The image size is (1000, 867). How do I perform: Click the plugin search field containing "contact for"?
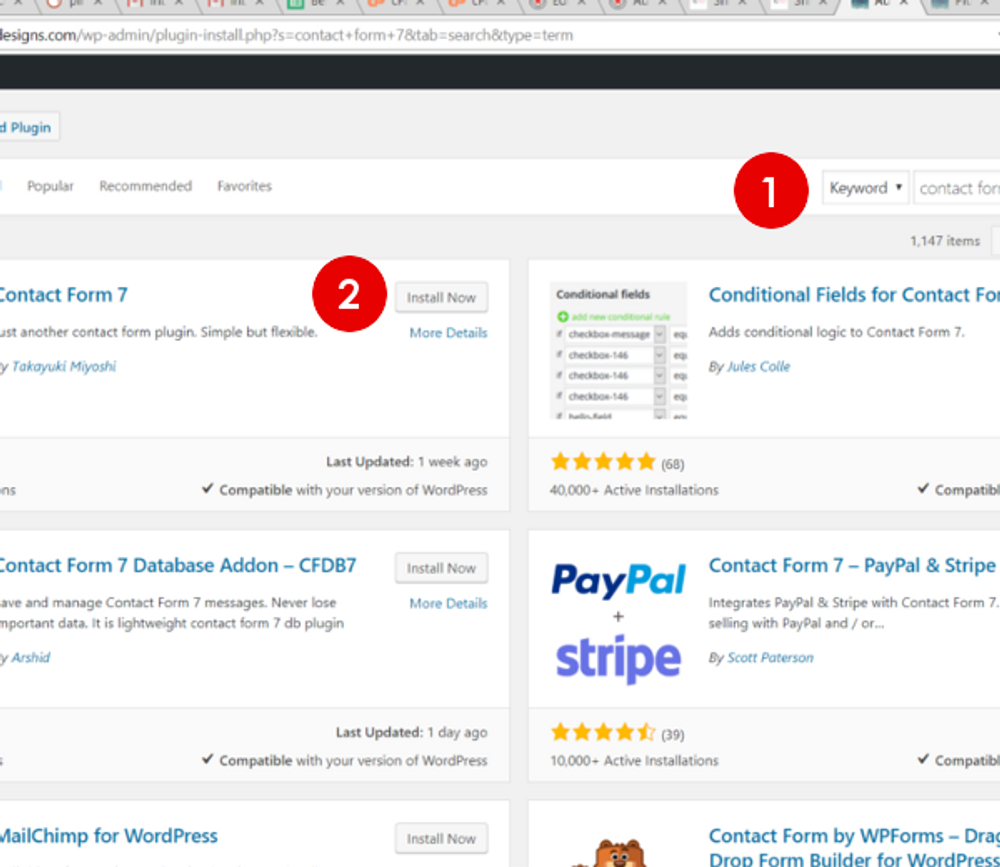tap(957, 188)
